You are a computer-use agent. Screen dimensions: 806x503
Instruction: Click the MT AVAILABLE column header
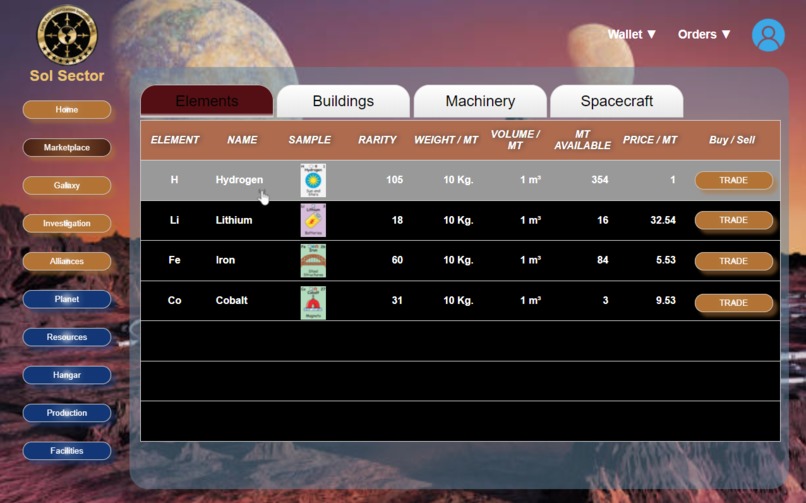tap(582, 140)
